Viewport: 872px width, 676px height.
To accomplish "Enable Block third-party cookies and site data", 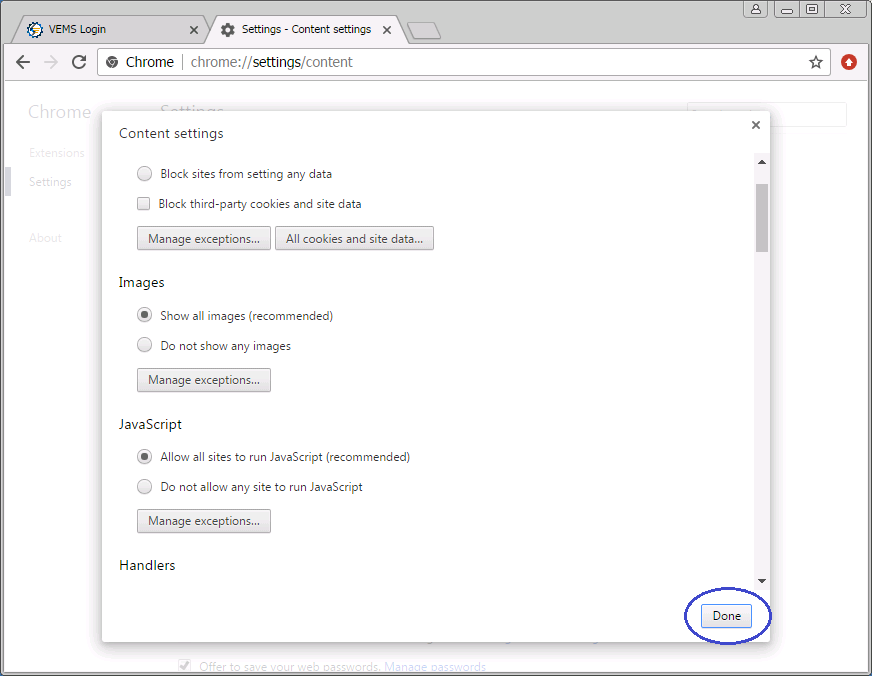I will point(144,204).
